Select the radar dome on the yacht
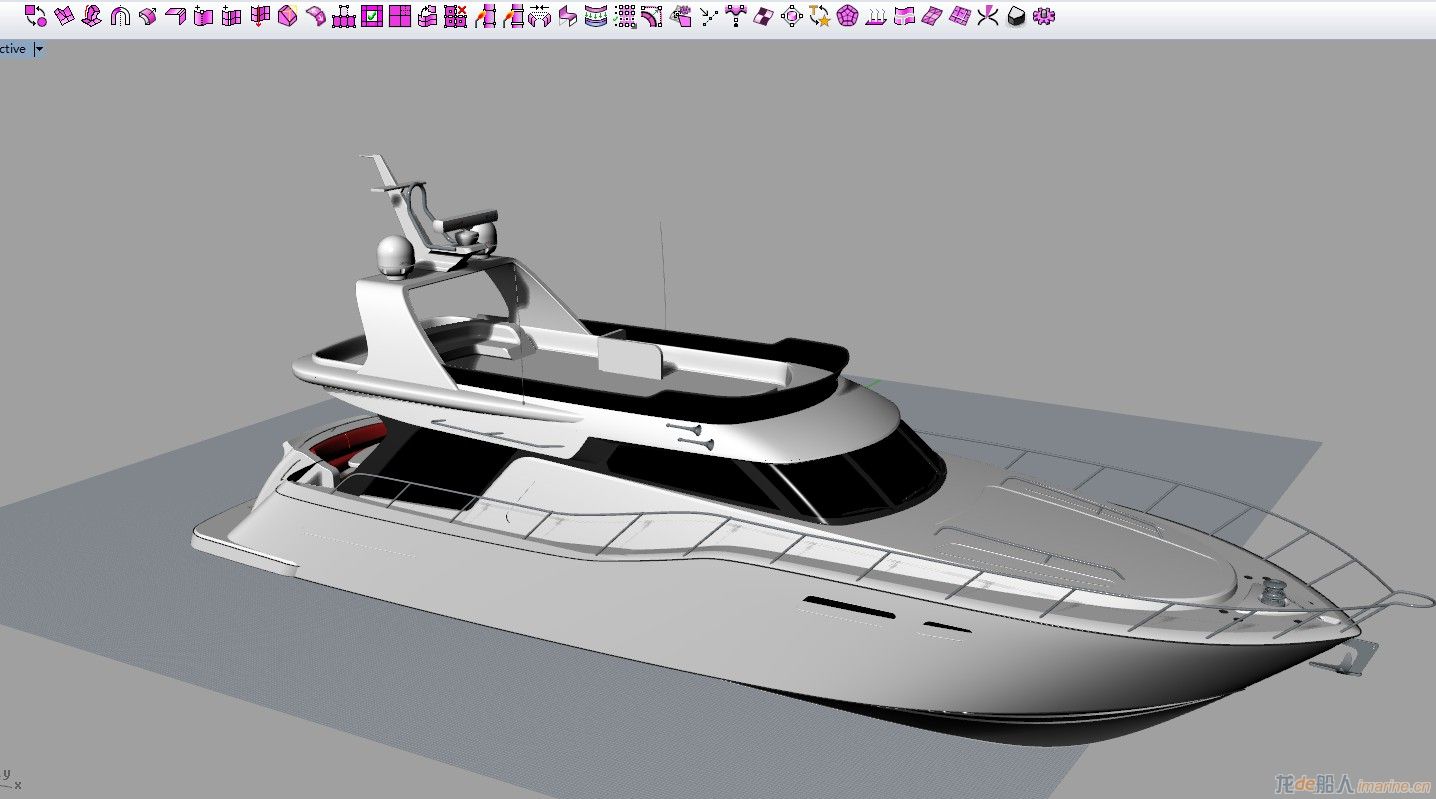1436x799 pixels. (x=396, y=256)
